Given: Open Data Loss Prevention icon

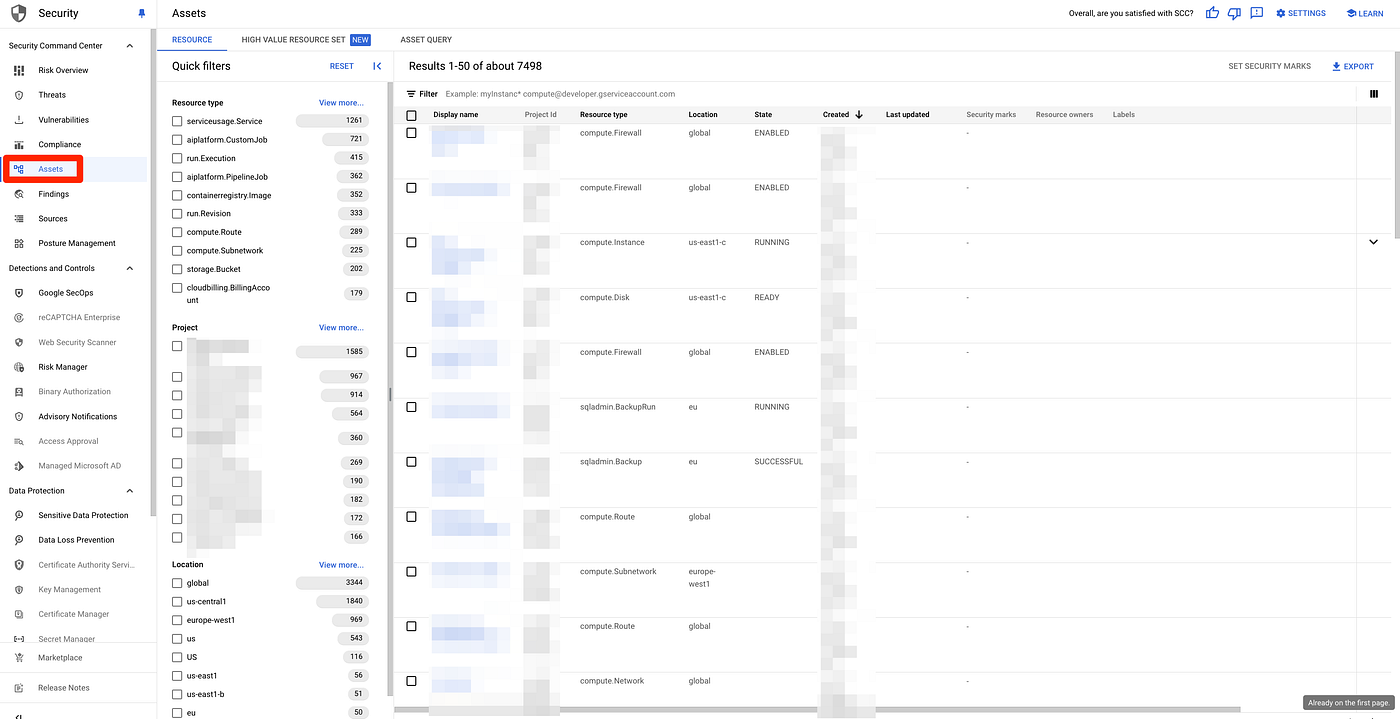Looking at the screenshot, I should click(19, 540).
